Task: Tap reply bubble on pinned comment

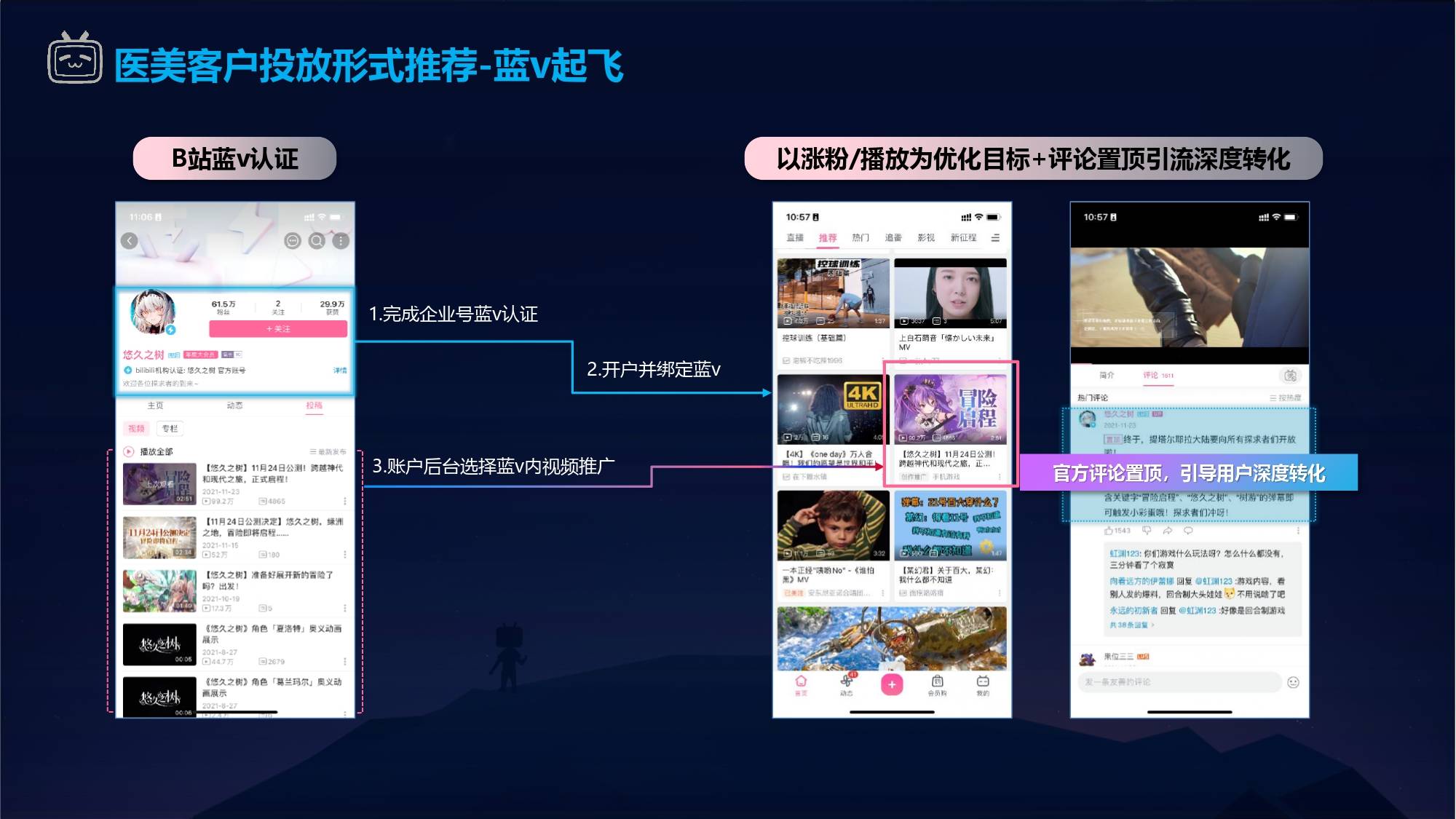Action: (x=1188, y=531)
